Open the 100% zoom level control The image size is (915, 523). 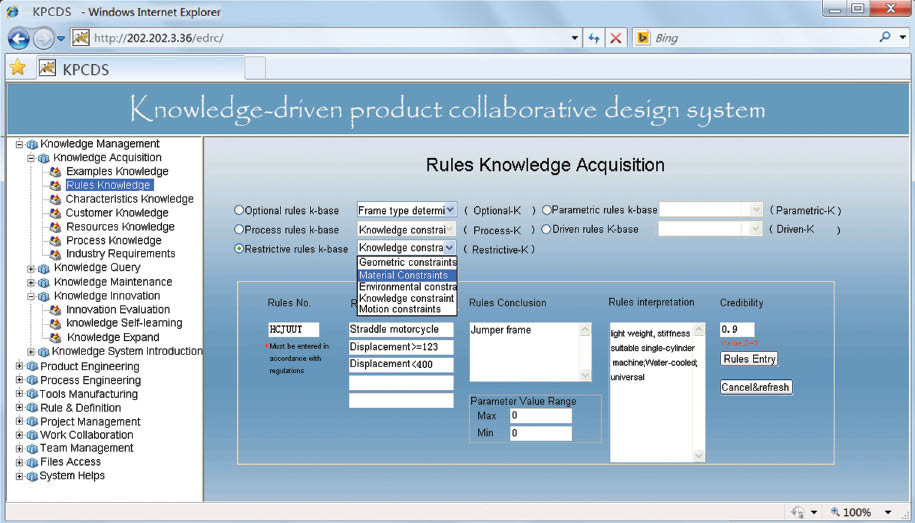[859, 512]
